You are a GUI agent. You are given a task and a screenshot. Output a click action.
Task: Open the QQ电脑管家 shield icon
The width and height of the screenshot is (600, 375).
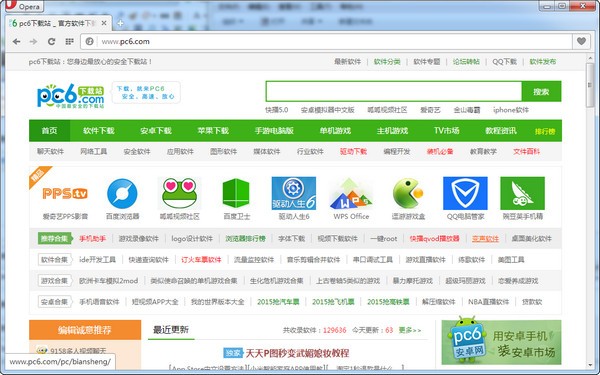click(x=465, y=194)
